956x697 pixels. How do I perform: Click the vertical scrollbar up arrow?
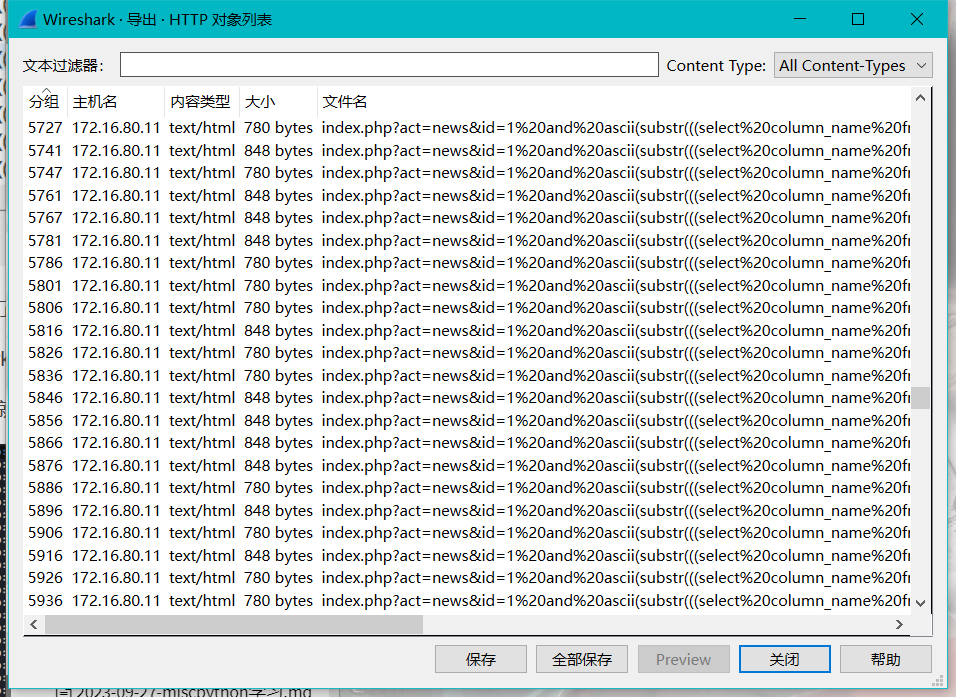pyautogui.click(x=921, y=97)
